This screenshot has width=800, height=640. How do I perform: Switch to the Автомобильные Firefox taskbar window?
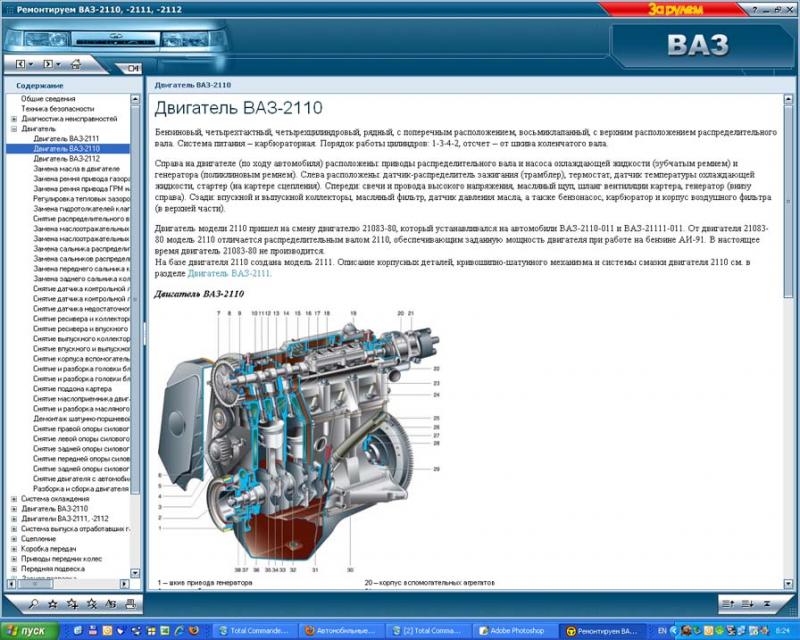coord(341,631)
